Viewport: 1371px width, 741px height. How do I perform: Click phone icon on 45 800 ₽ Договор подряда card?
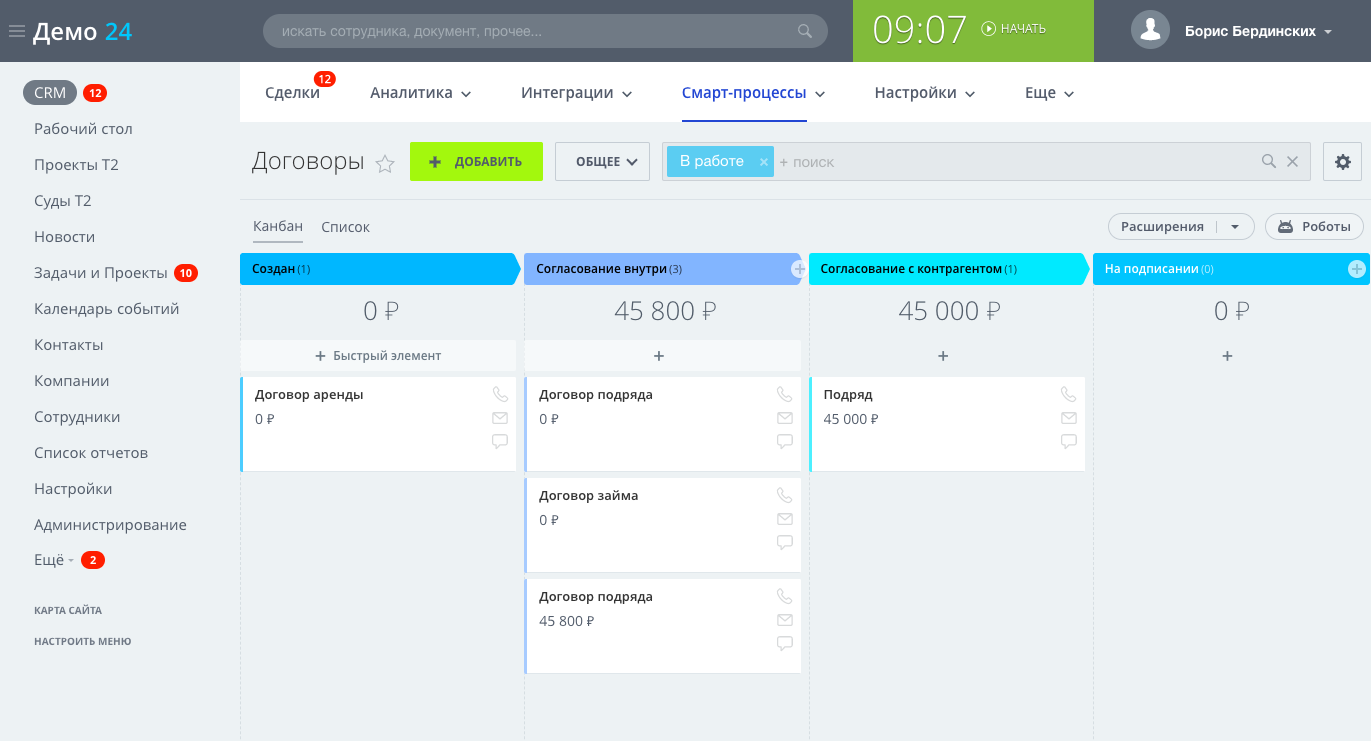[x=784, y=597]
